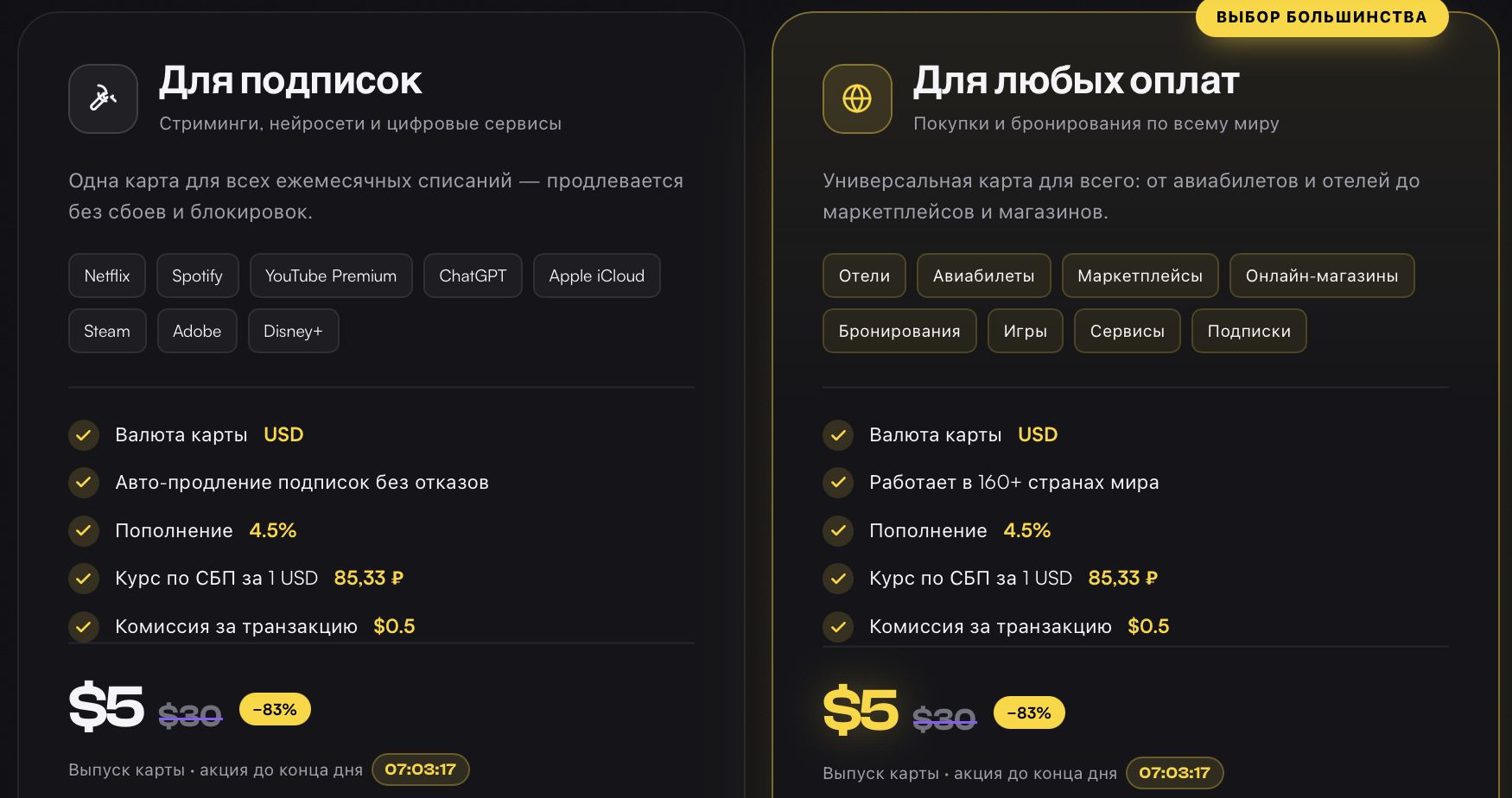Image resolution: width=1512 pixels, height=798 pixels.
Task: Click the 07:03:17 countdown timer on right card
Action: 1175,773
